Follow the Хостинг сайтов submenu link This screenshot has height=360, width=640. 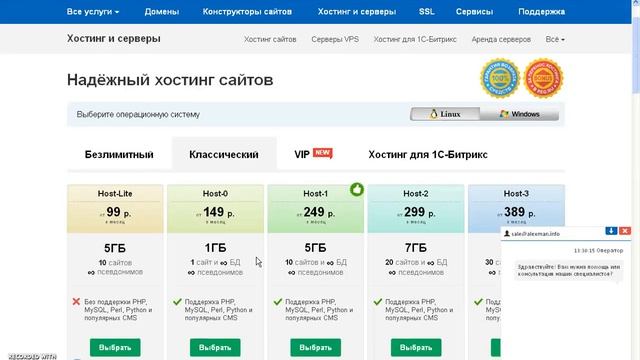point(270,39)
